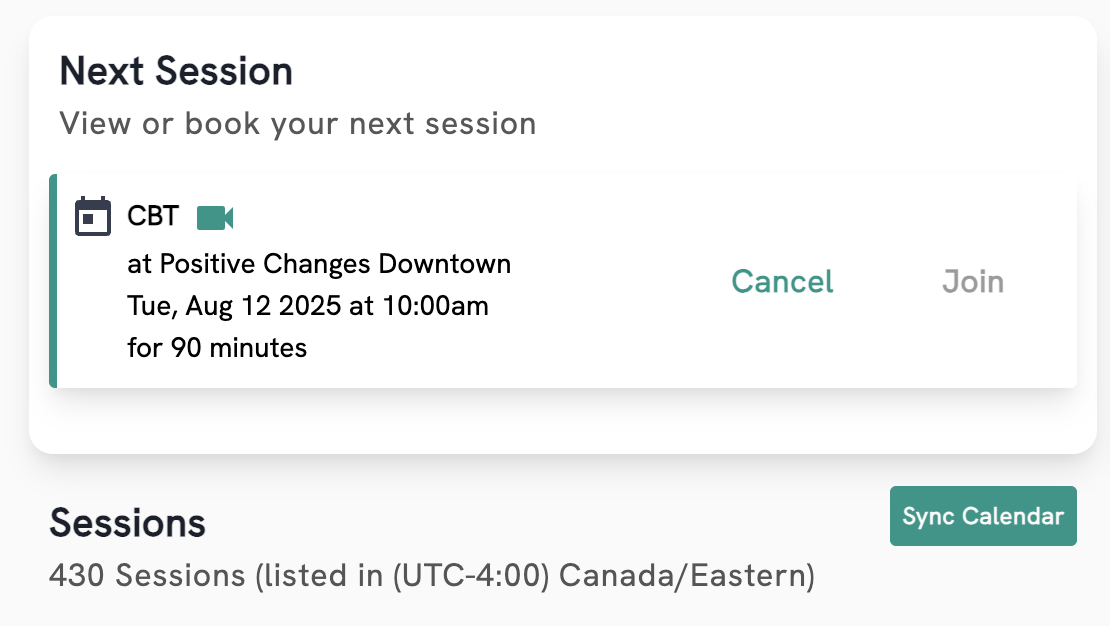Viewport: 1110px width, 626px height.
Task: Click the Positive Changes Downtown location name
Action: [335, 264]
